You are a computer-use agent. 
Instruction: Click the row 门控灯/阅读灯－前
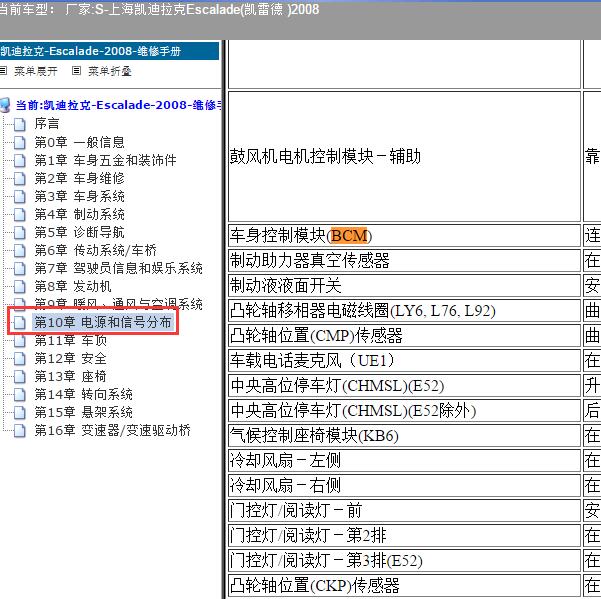point(404,510)
